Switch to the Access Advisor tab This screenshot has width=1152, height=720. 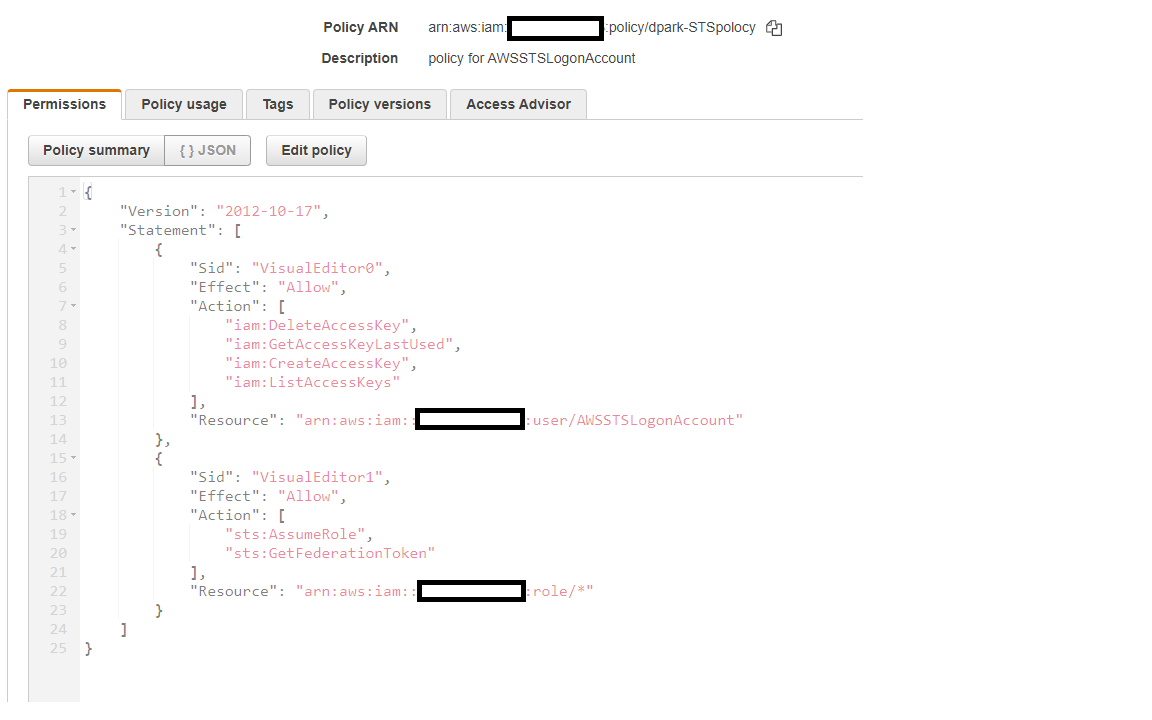518,104
